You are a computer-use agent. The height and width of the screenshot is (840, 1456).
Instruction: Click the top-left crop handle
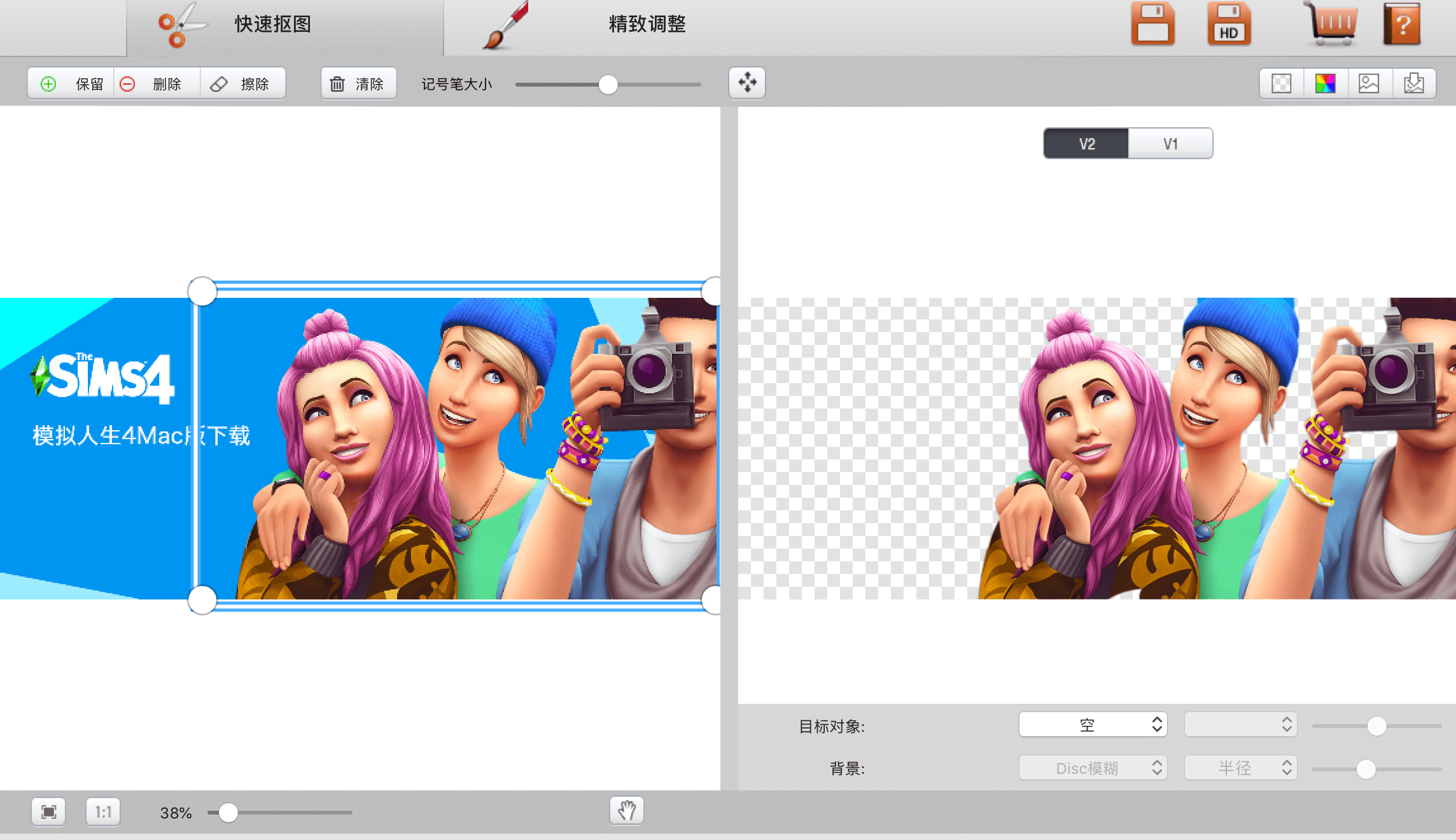[x=202, y=291]
